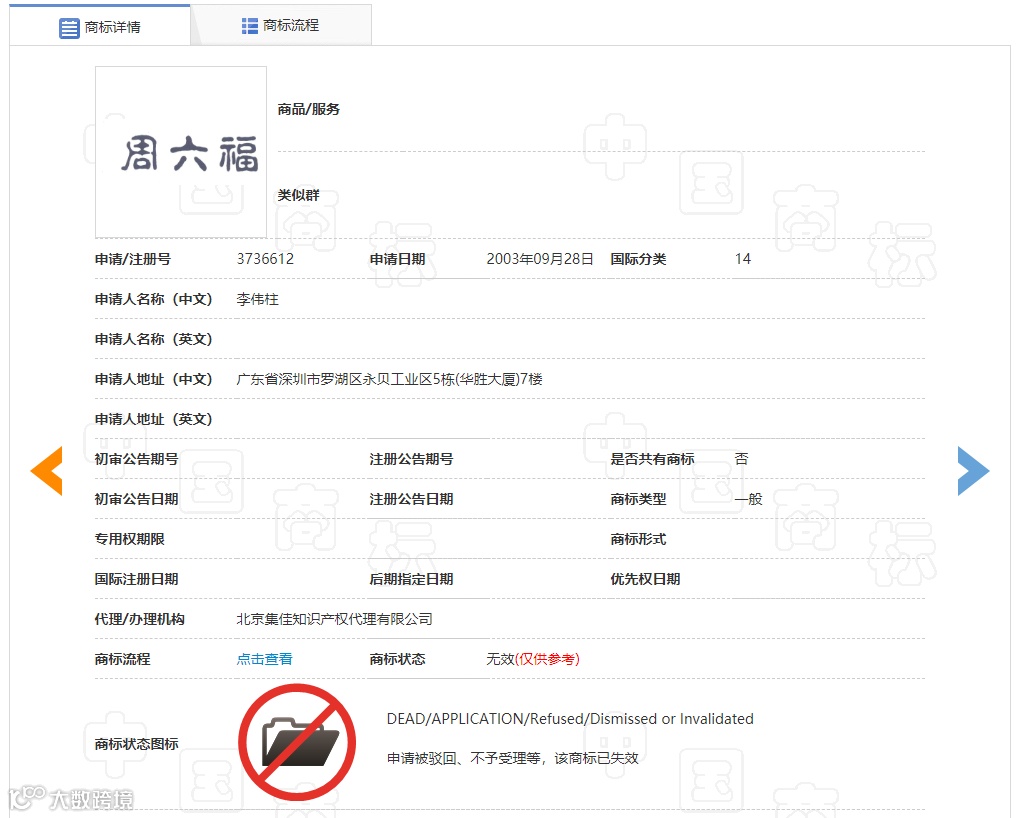This screenshot has height=818, width=1021.
Task: Click the 初审公告期号 label
Action: tap(136, 459)
